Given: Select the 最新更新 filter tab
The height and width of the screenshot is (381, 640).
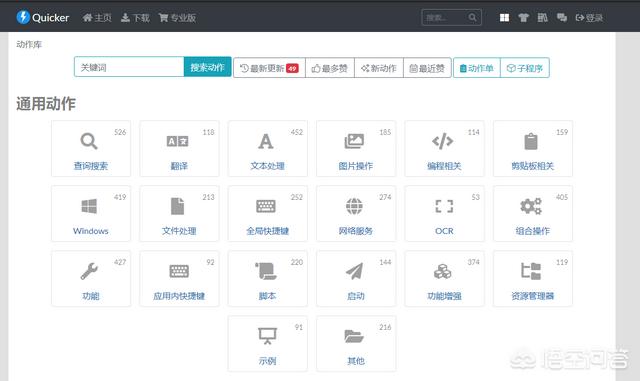Looking at the screenshot, I should (x=269, y=68).
